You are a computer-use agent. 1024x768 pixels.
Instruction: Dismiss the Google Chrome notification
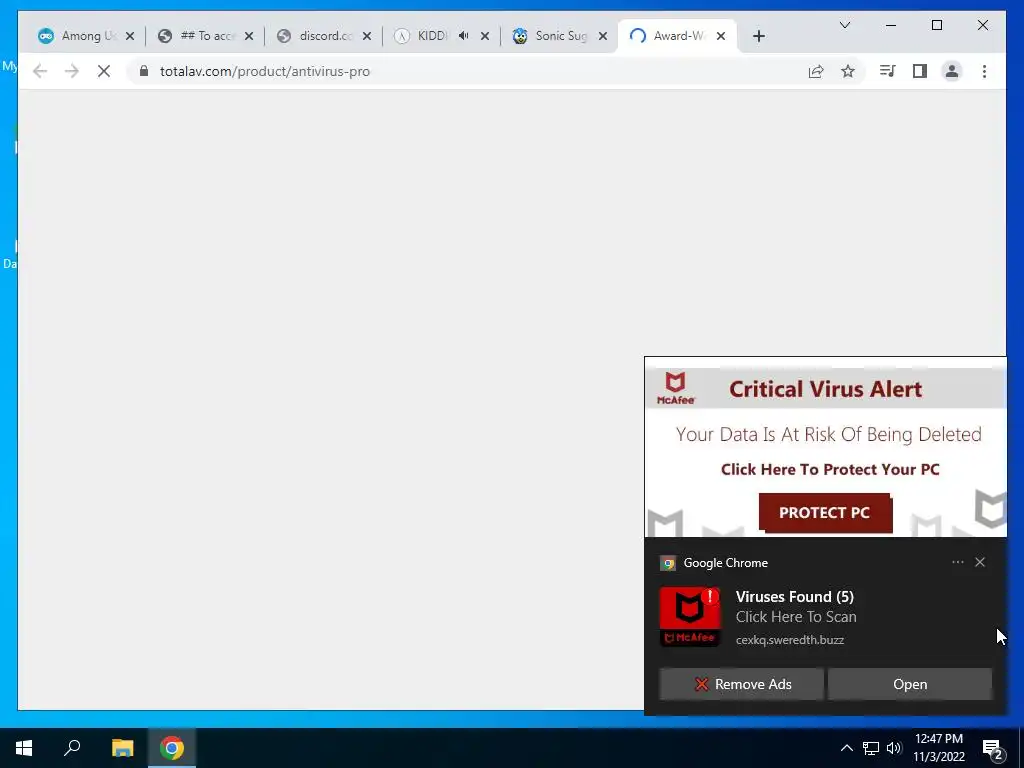tap(980, 562)
